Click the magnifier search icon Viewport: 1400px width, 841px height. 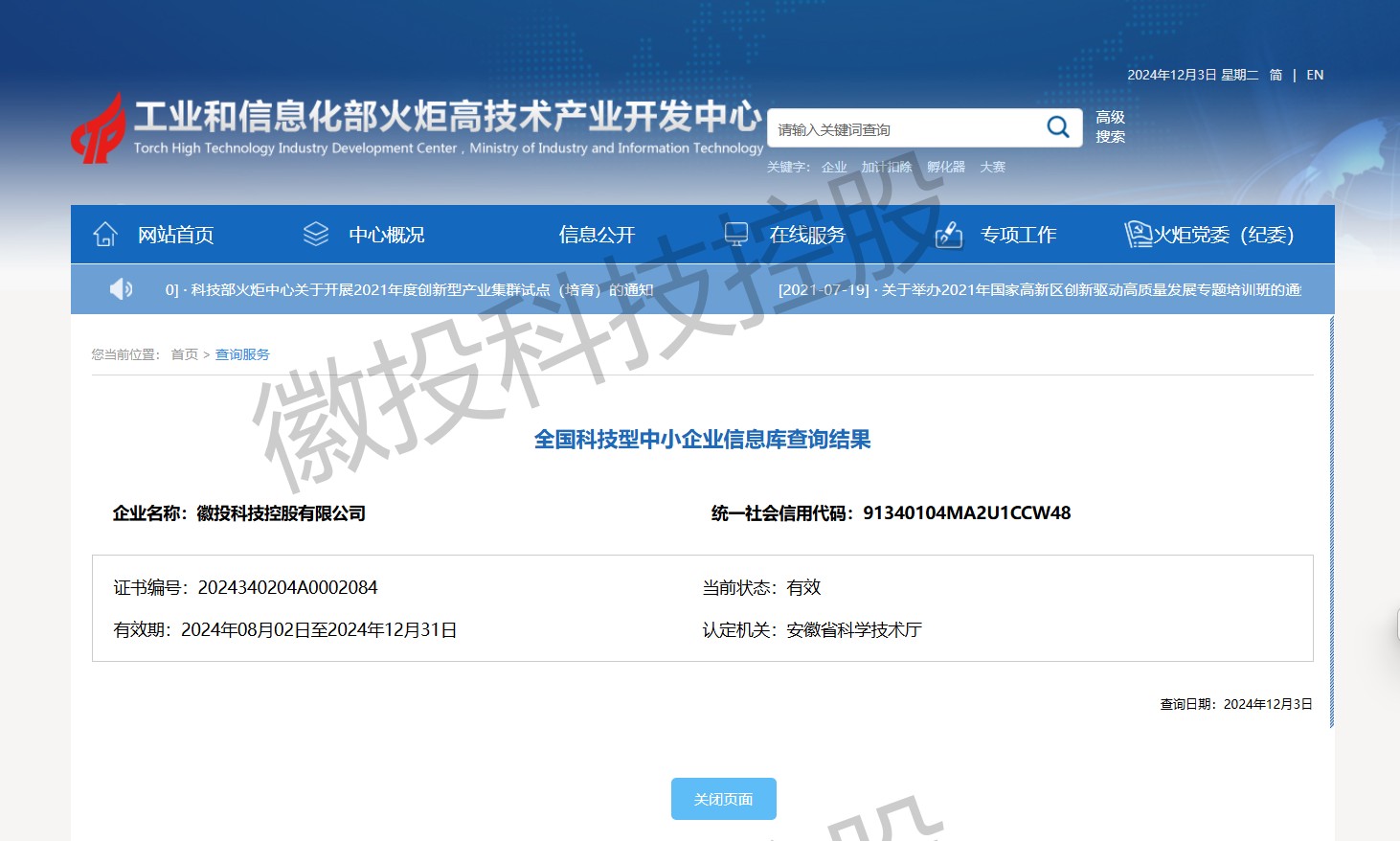[x=1058, y=127]
